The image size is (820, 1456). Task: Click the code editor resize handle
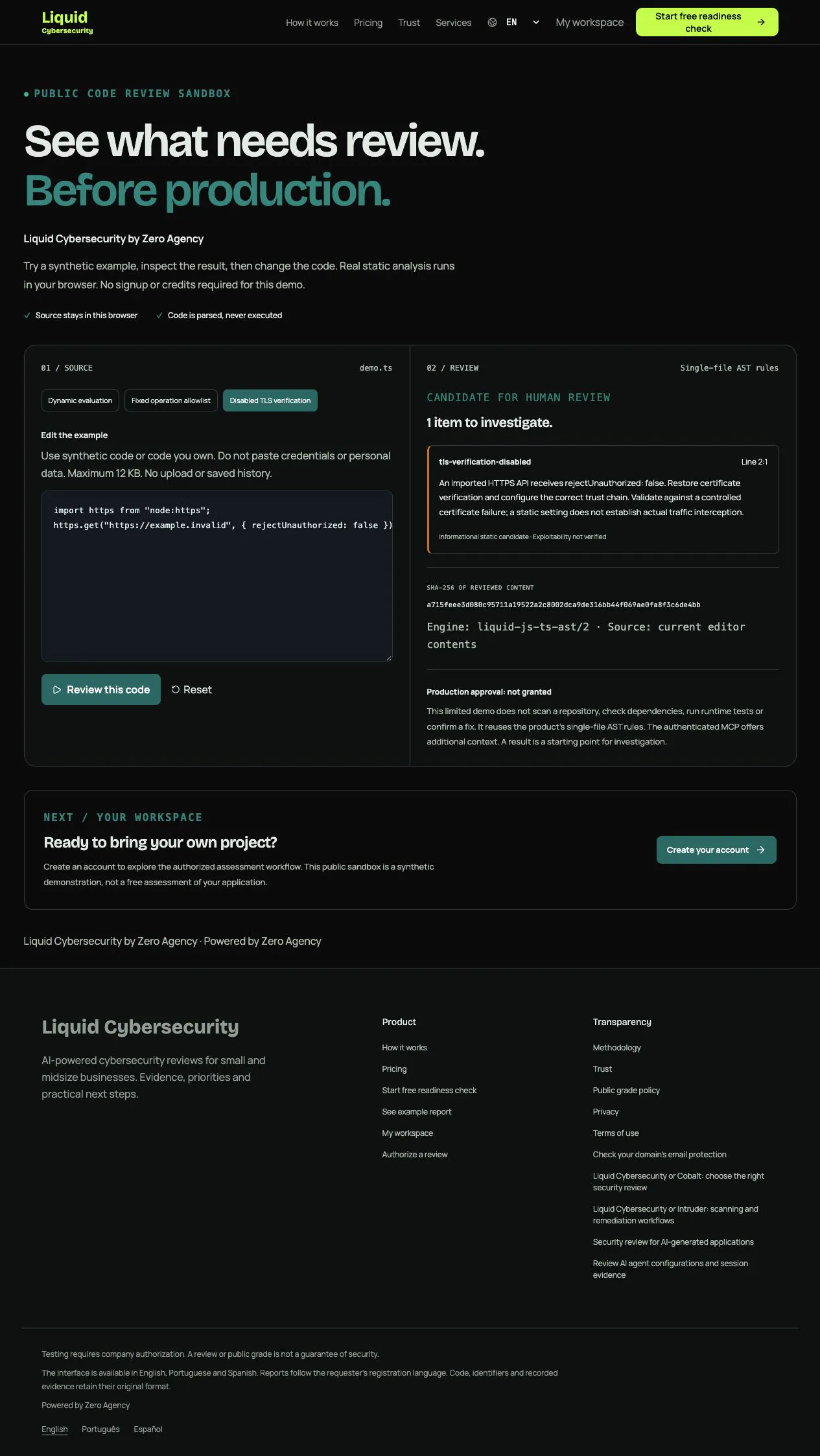(388, 658)
